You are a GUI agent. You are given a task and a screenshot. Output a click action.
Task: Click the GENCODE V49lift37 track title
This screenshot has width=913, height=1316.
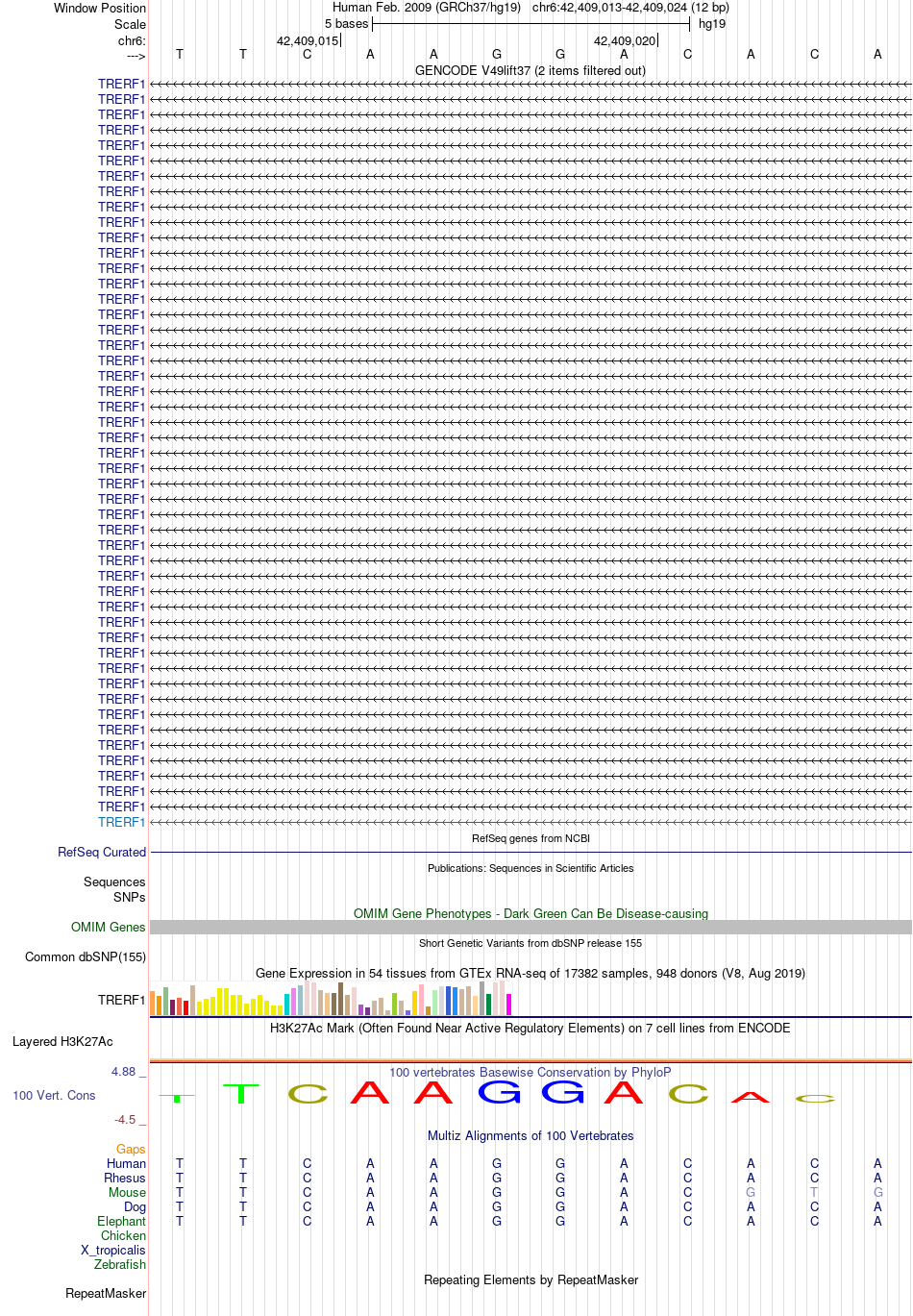pos(531,71)
